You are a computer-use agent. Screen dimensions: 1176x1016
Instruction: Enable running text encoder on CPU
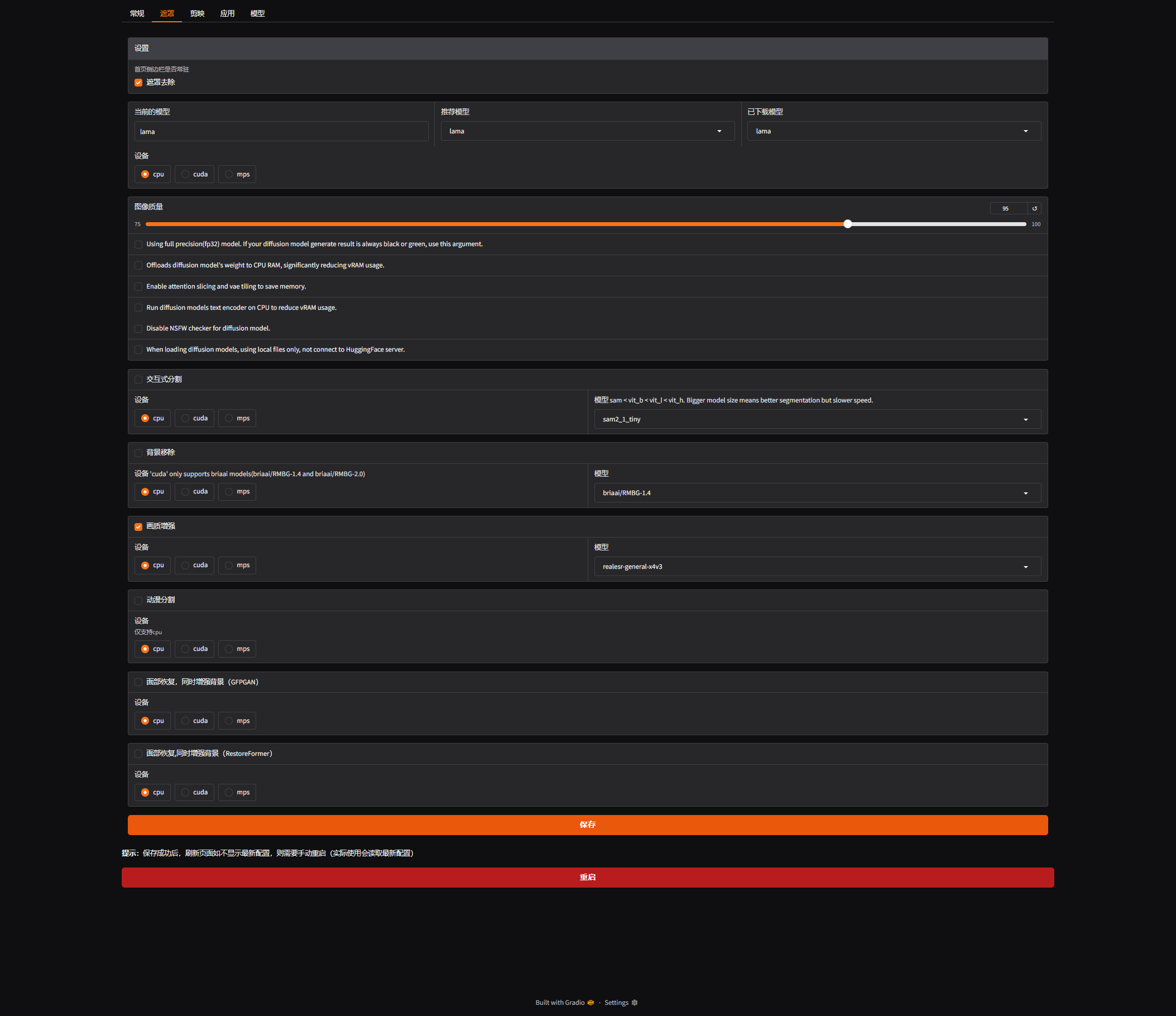point(138,308)
